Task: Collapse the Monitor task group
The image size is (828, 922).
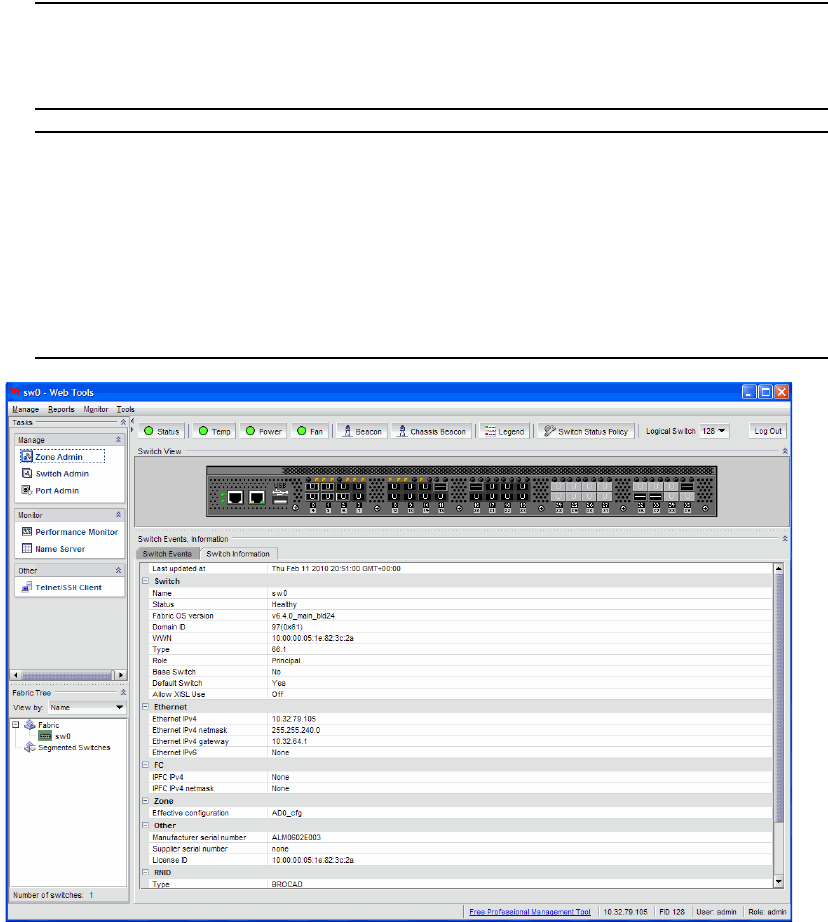Action: [118, 515]
